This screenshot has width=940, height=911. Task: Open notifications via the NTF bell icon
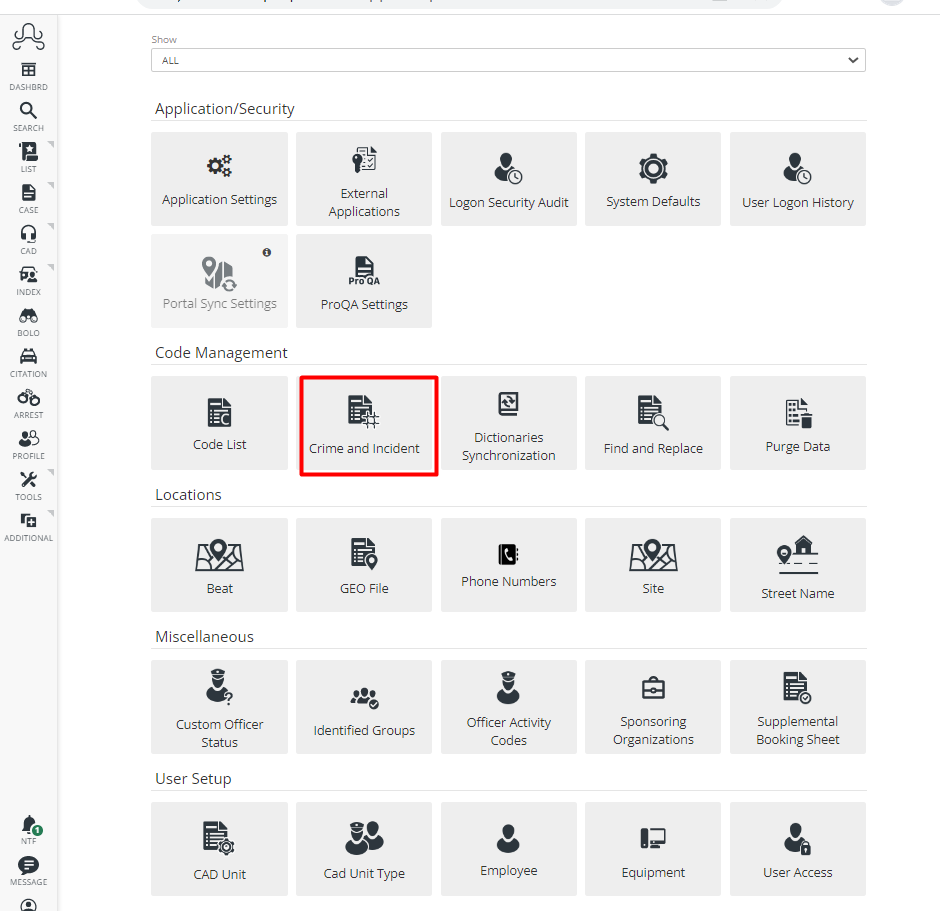pyautogui.click(x=28, y=827)
